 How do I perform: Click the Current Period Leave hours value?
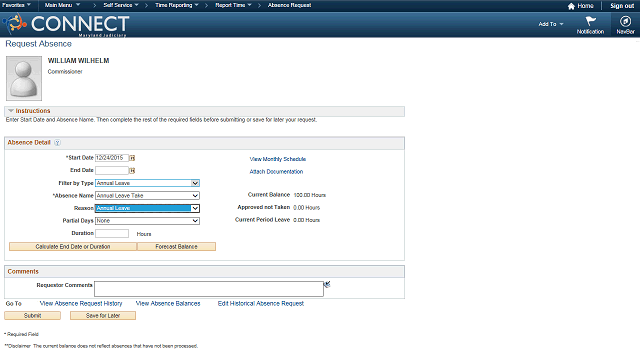click(307, 220)
